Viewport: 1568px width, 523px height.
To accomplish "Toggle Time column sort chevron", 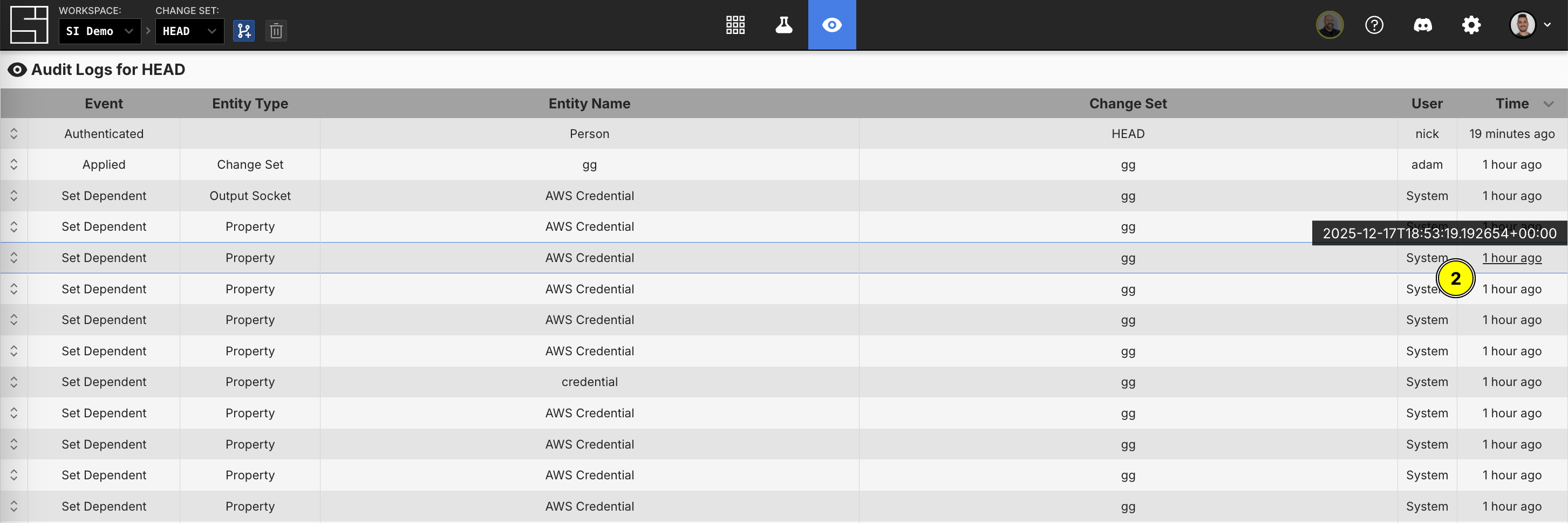I will point(1549,104).
